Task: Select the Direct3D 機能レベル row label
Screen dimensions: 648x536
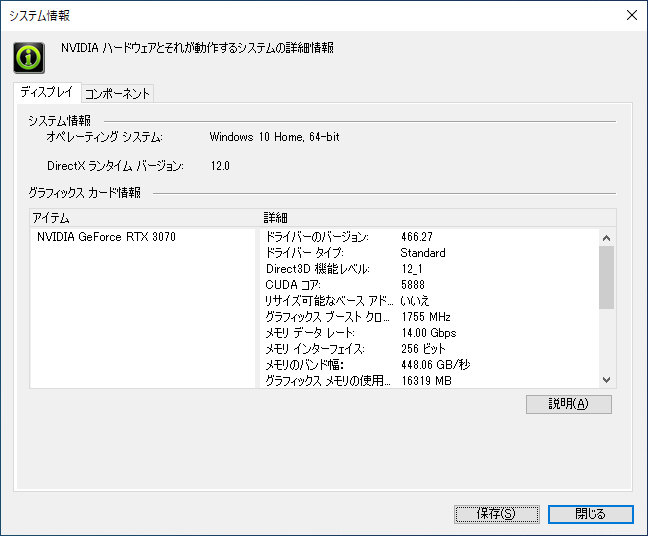Action: (x=317, y=269)
